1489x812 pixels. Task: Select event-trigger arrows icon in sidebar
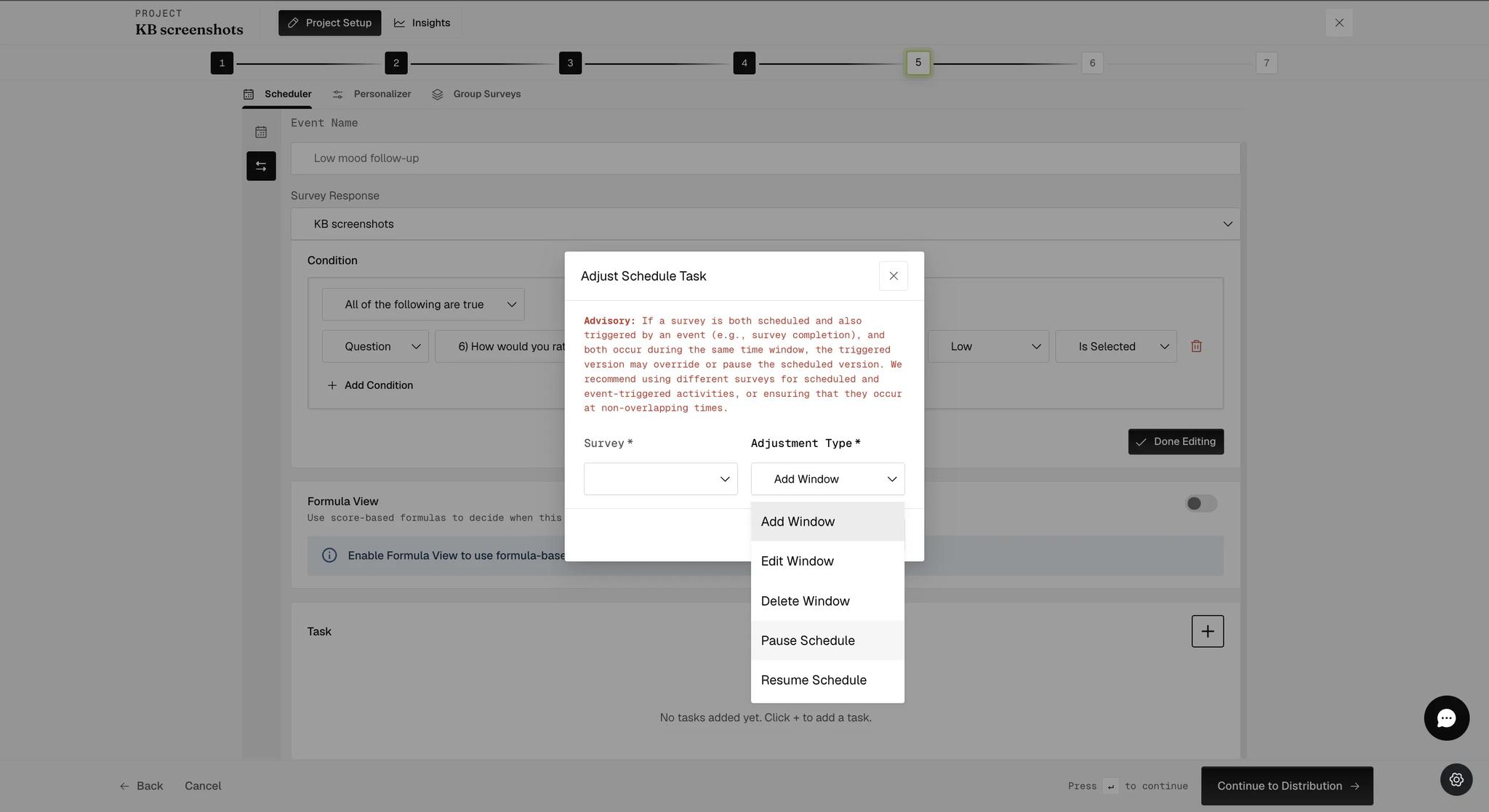[261, 166]
